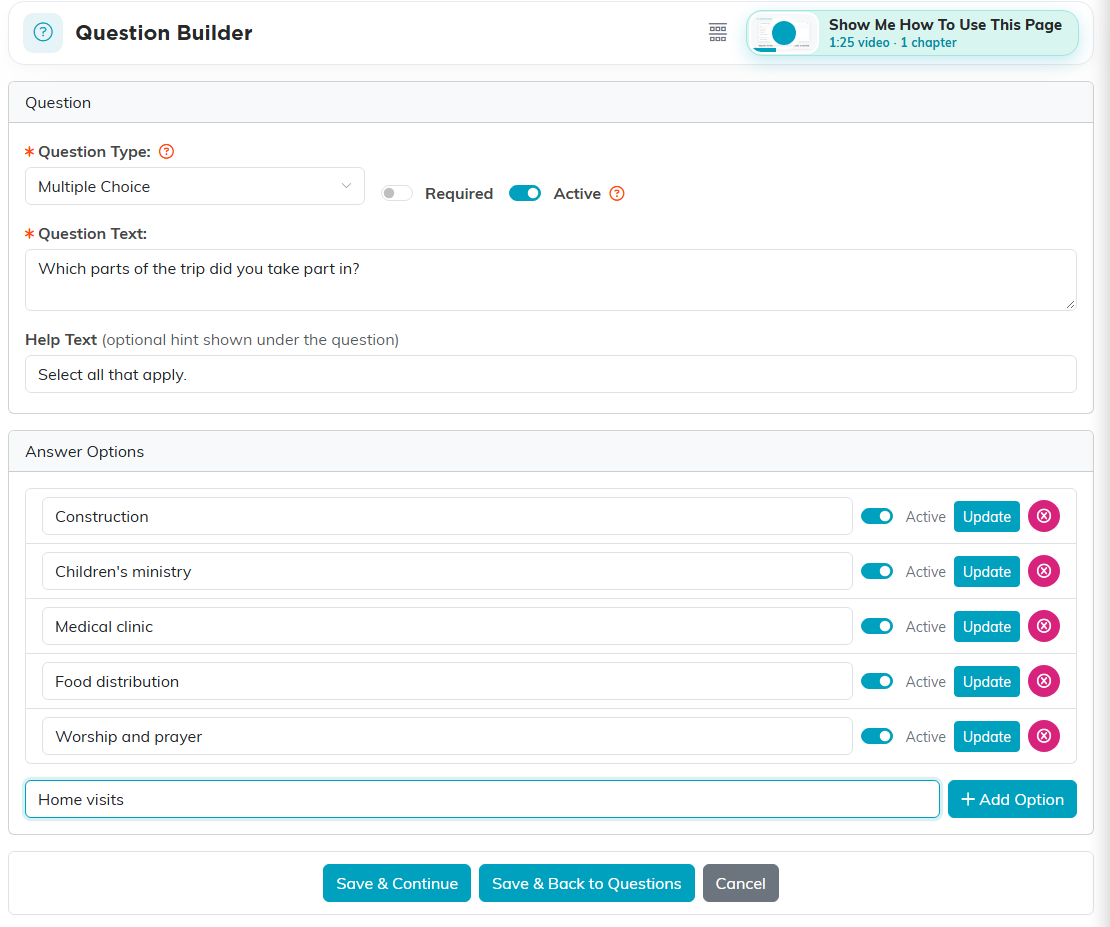This screenshot has height=927, width=1110.
Task: Play the tutorial video thumbnail
Action: (784, 33)
